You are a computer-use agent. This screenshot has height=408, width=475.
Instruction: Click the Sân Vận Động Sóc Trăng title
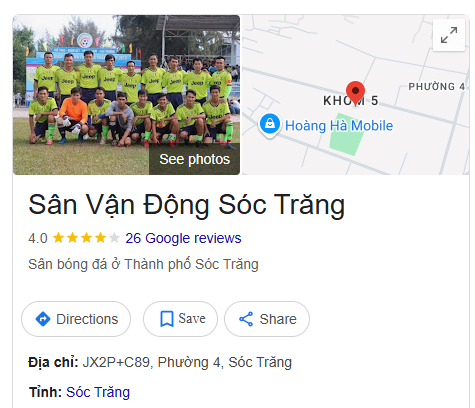(187, 205)
